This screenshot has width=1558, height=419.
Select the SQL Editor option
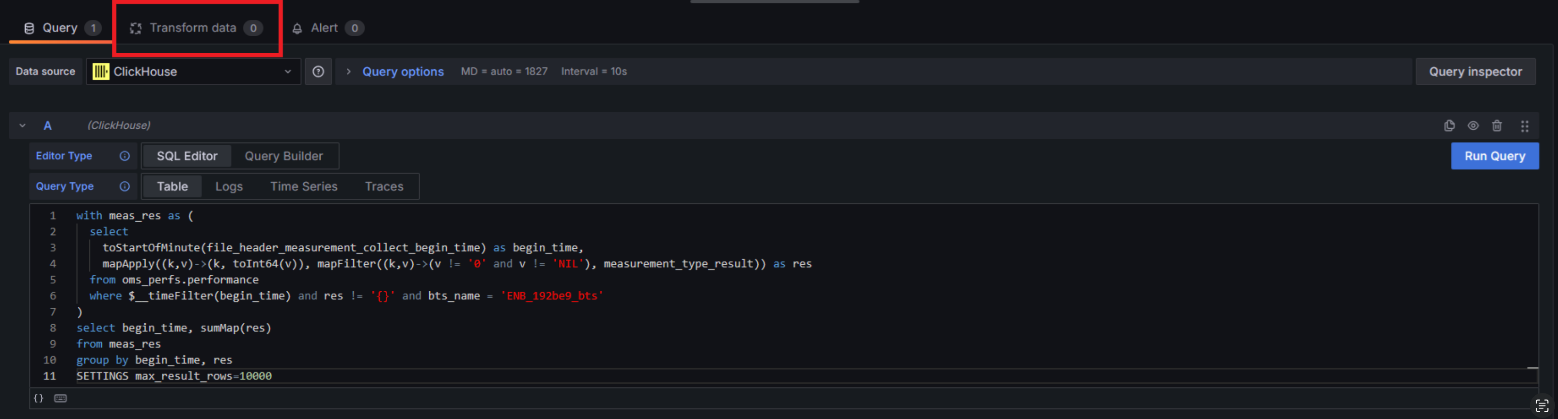click(x=187, y=156)
